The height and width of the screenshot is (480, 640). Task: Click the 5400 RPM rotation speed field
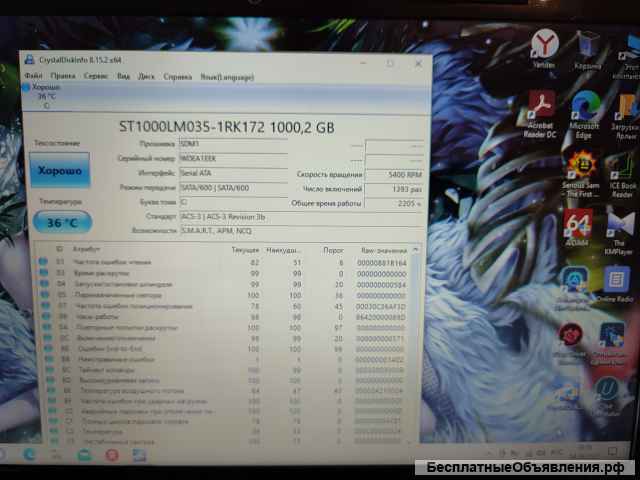(x=394, y=175)
